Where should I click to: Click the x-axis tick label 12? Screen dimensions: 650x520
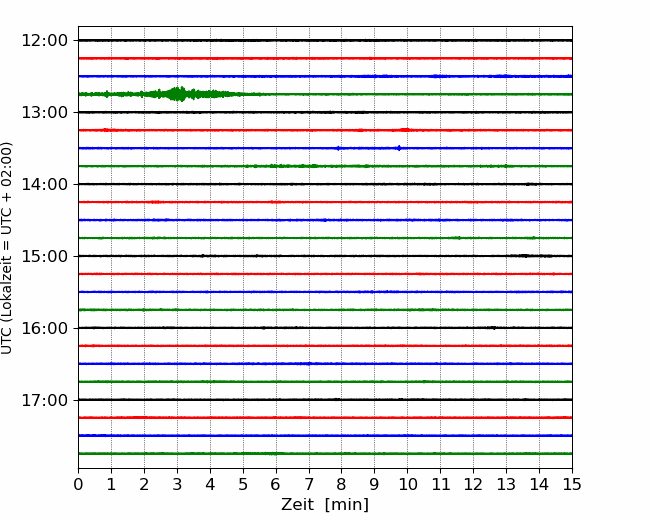coord(473,484)
